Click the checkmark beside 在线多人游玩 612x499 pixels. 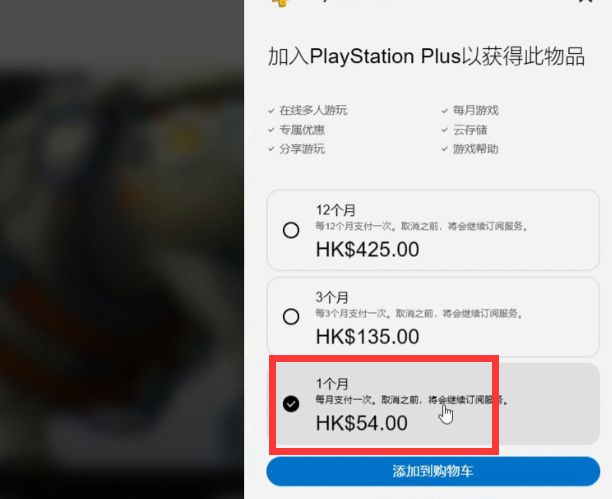271,111
